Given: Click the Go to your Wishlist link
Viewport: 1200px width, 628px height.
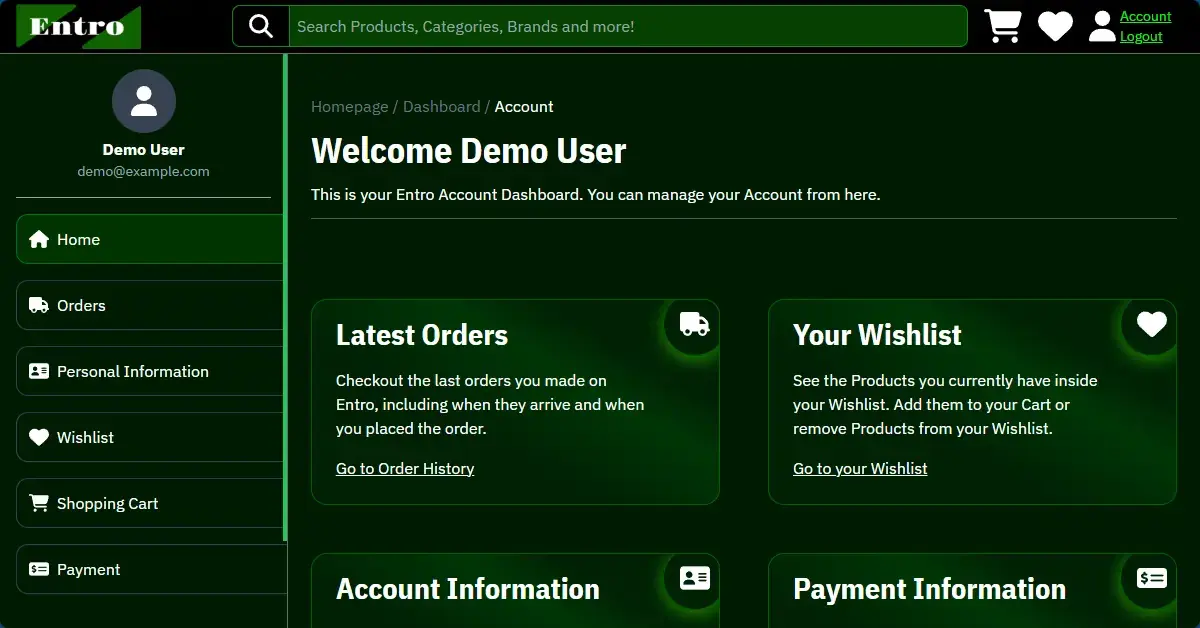Looking at the screenshot, I should point(860,468).
